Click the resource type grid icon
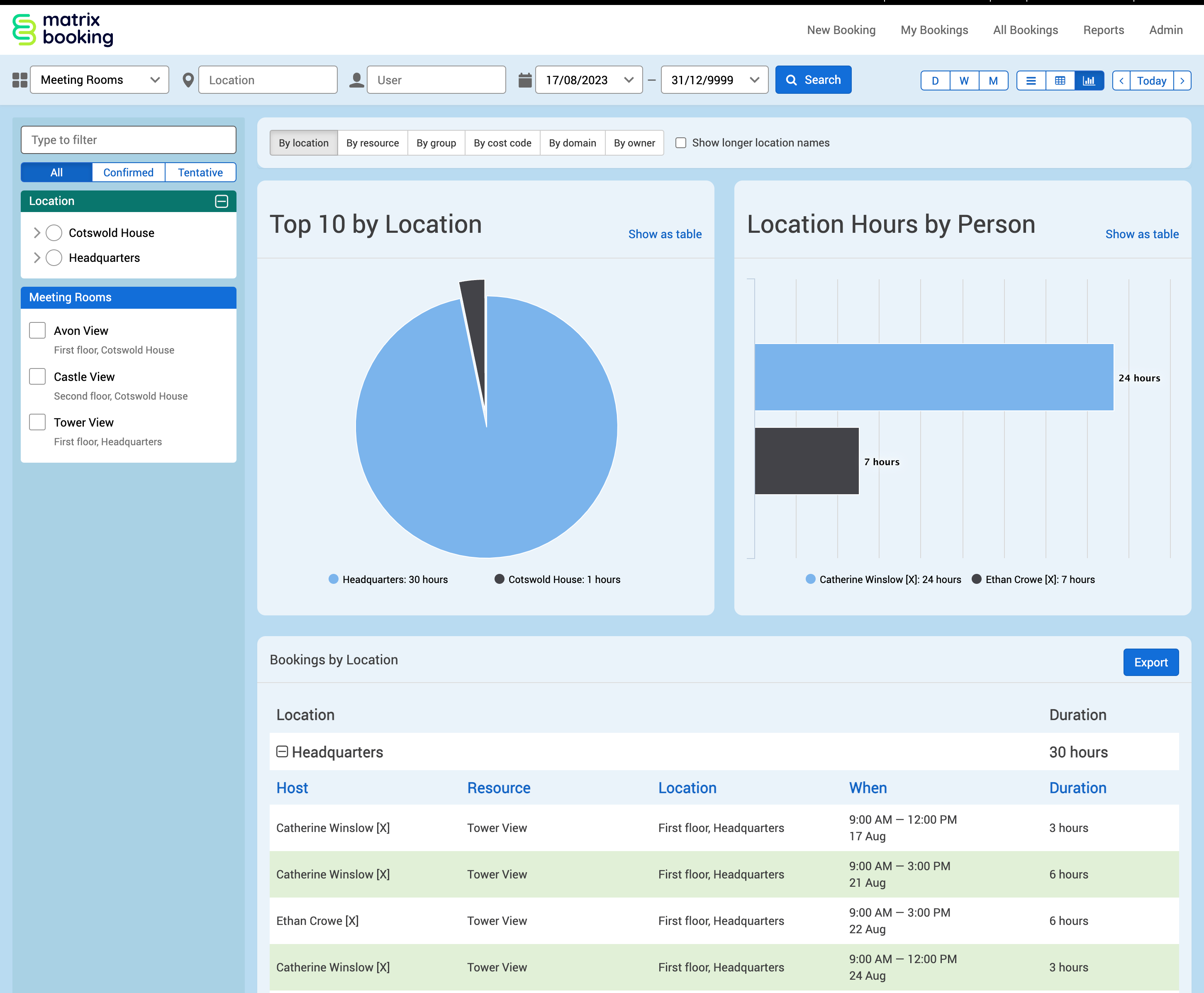Image resolution: width=1204 pixels, height=993 pixels. (19, 80)
